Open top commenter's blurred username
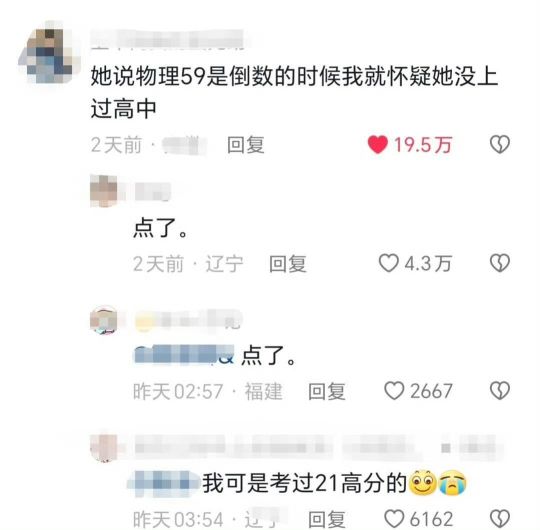 (168, 40)
